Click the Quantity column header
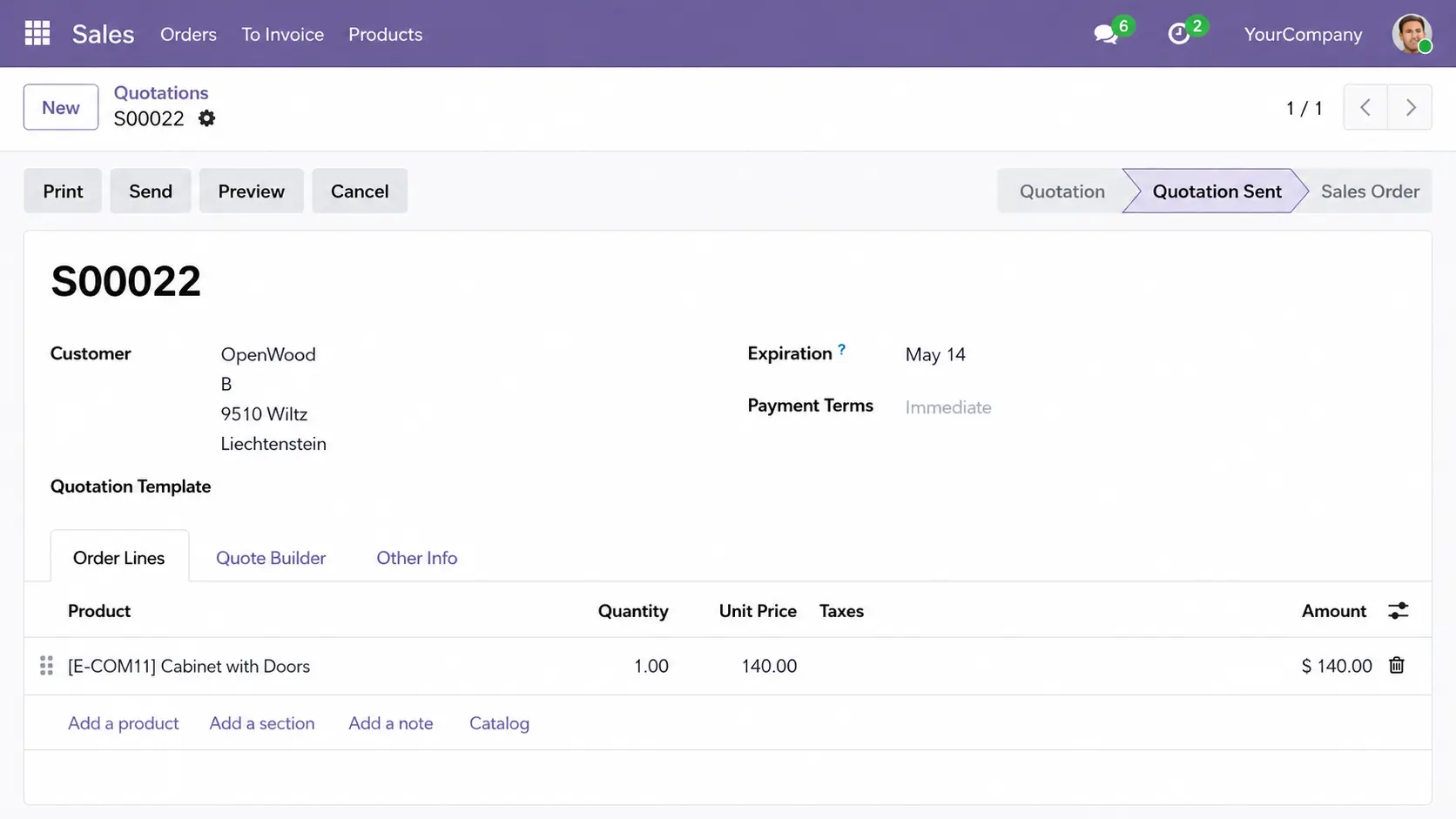This screenshot has height=819, width=1456. [x=633, y=611]
